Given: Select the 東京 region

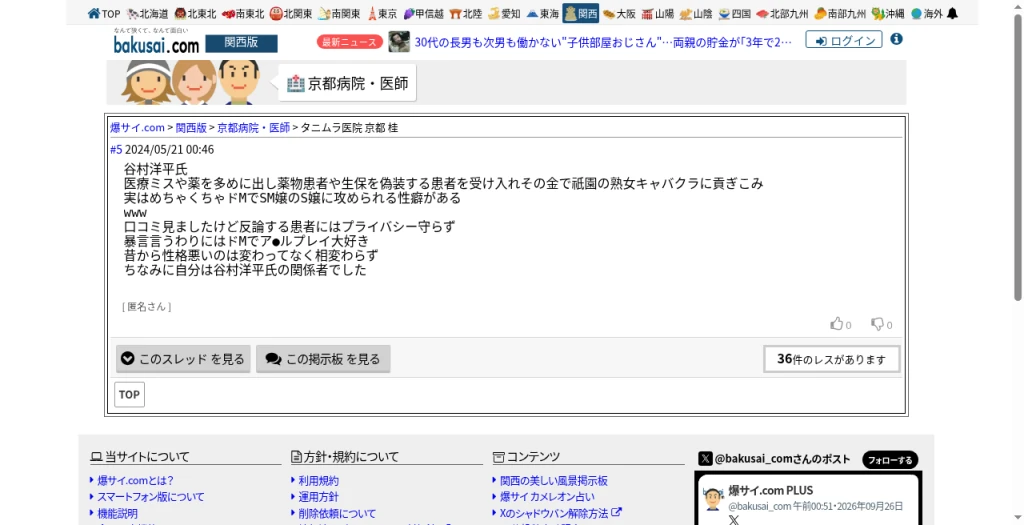Looking at the screenshot, I should 382,13.
